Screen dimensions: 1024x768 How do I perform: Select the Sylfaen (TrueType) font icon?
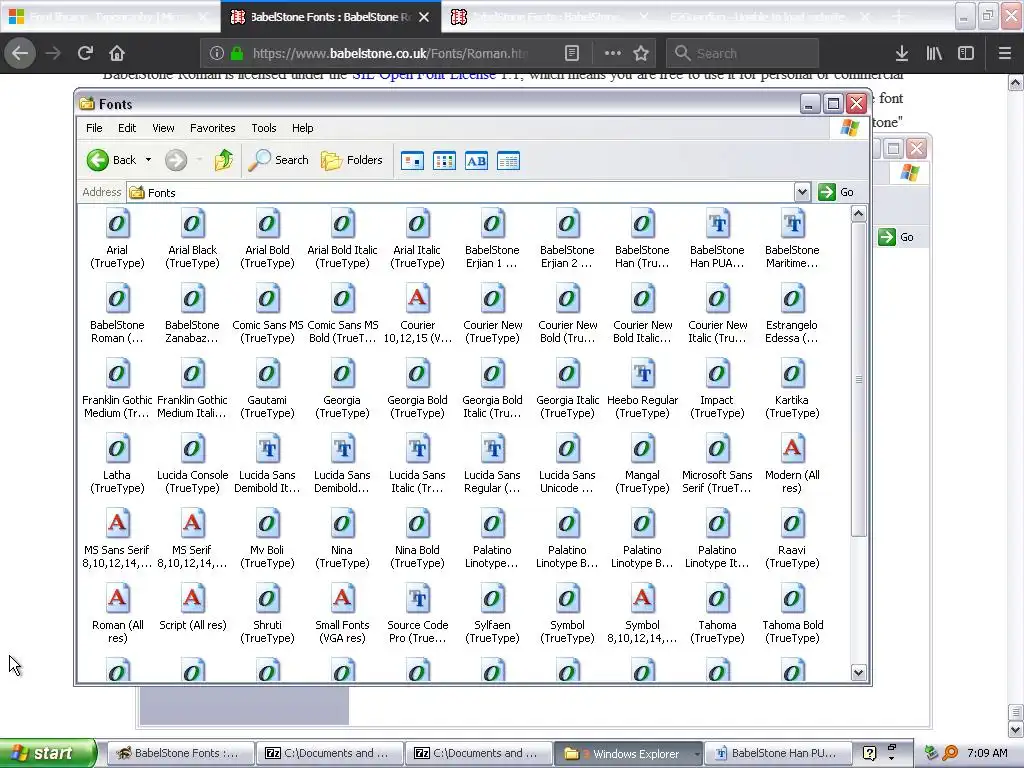click(x=492, y=600)
